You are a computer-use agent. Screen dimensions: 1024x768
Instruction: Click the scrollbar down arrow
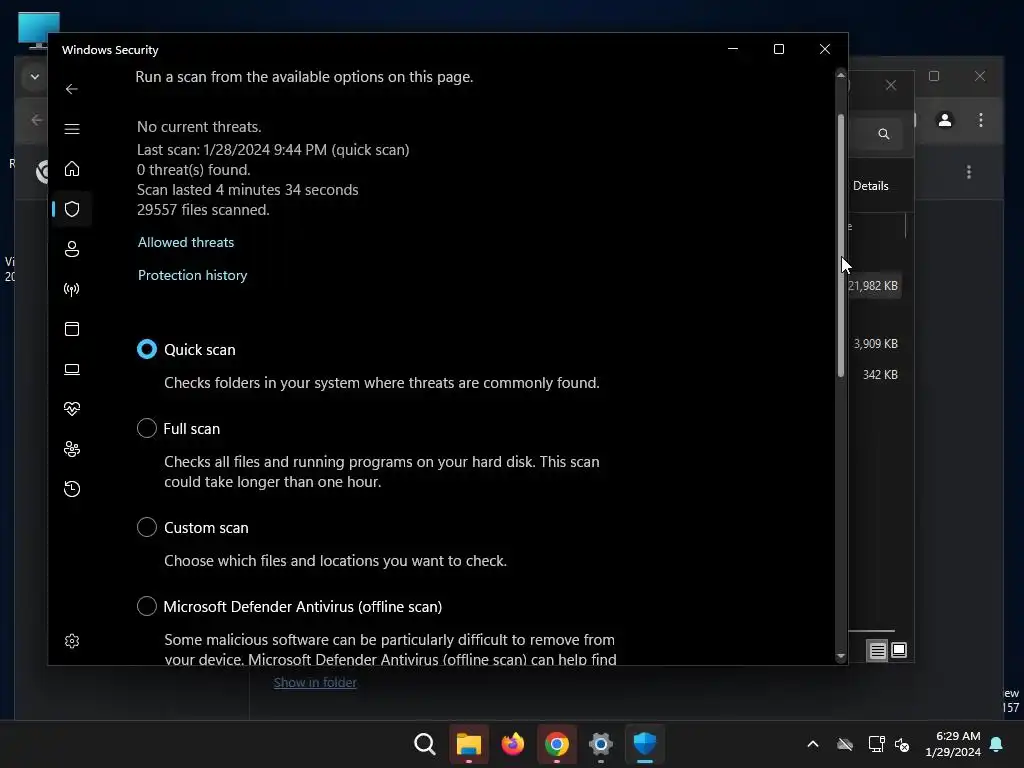(x=841, y=656)
